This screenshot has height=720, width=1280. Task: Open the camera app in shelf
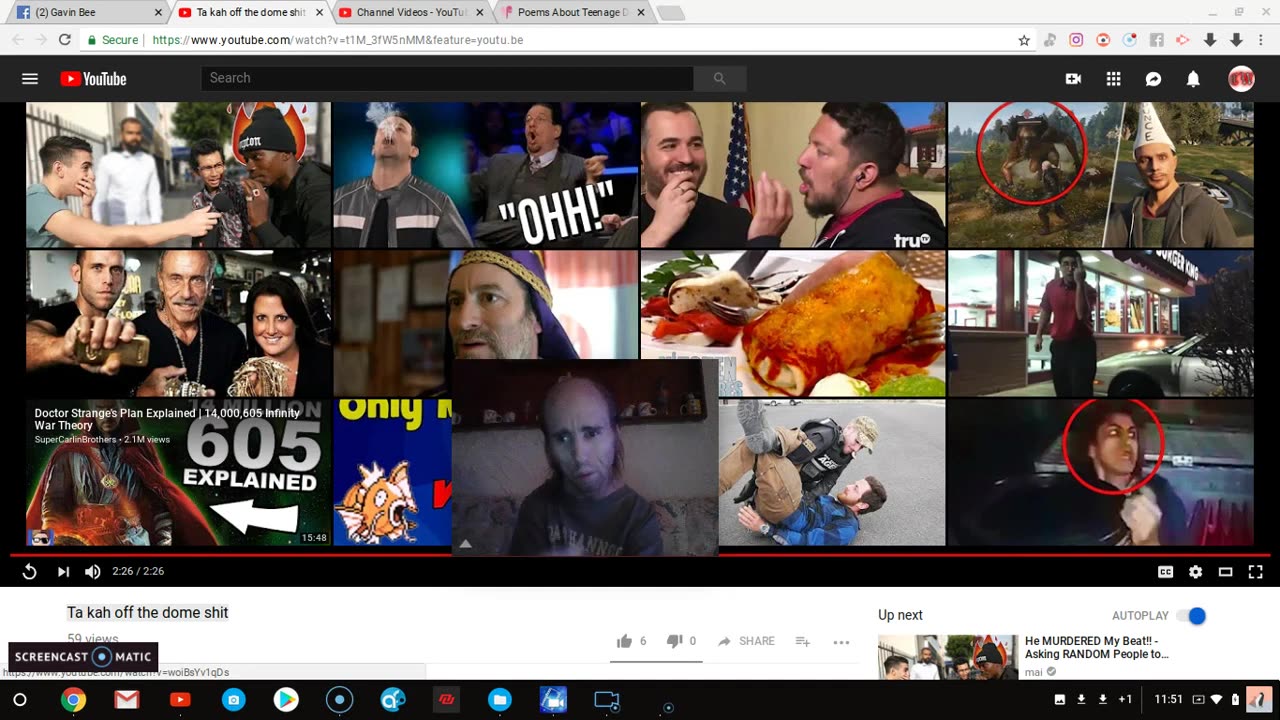pos(233,700)
